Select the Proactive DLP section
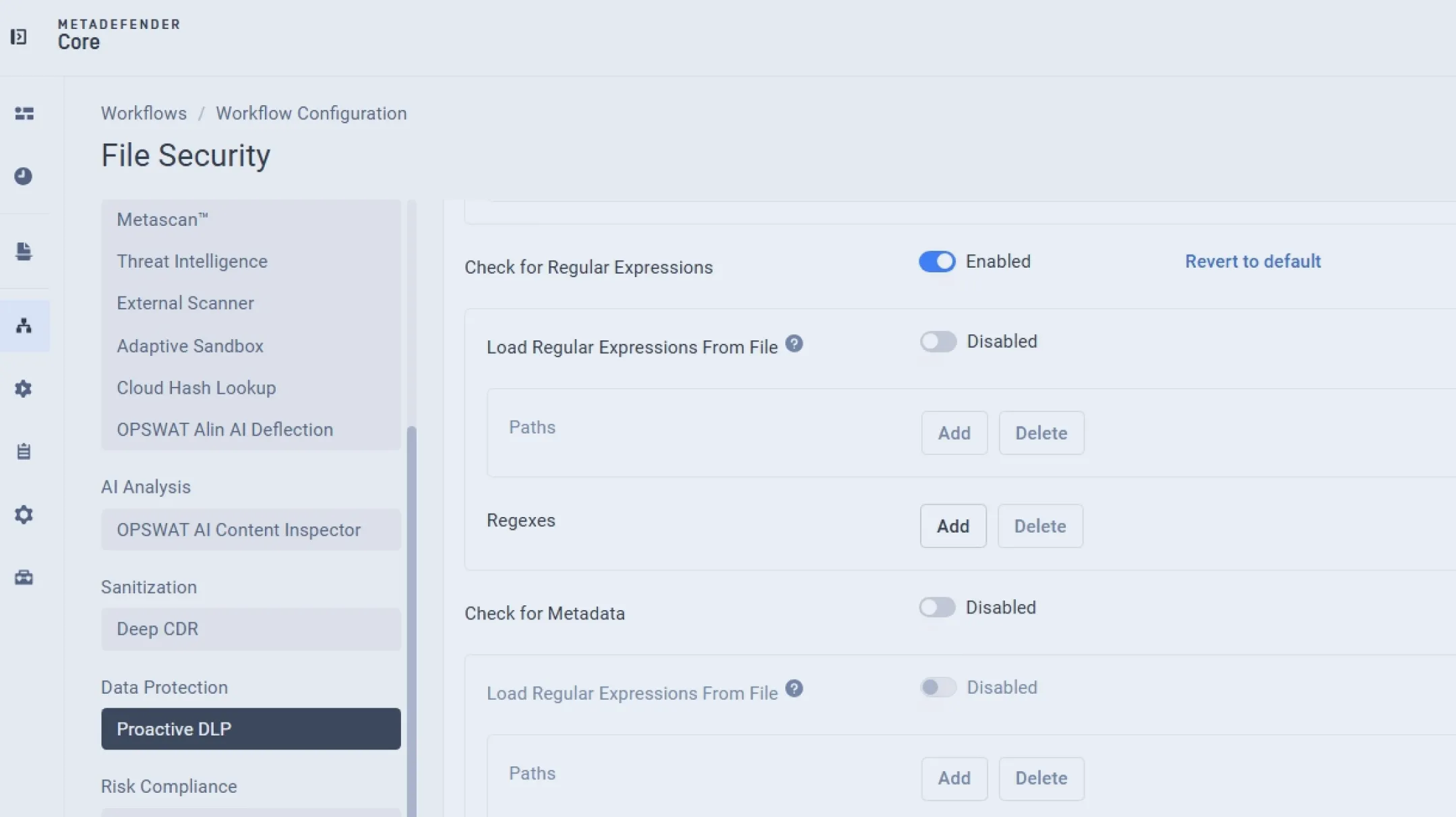Viewport: 1456px width, 817px height. pos(251,729)
